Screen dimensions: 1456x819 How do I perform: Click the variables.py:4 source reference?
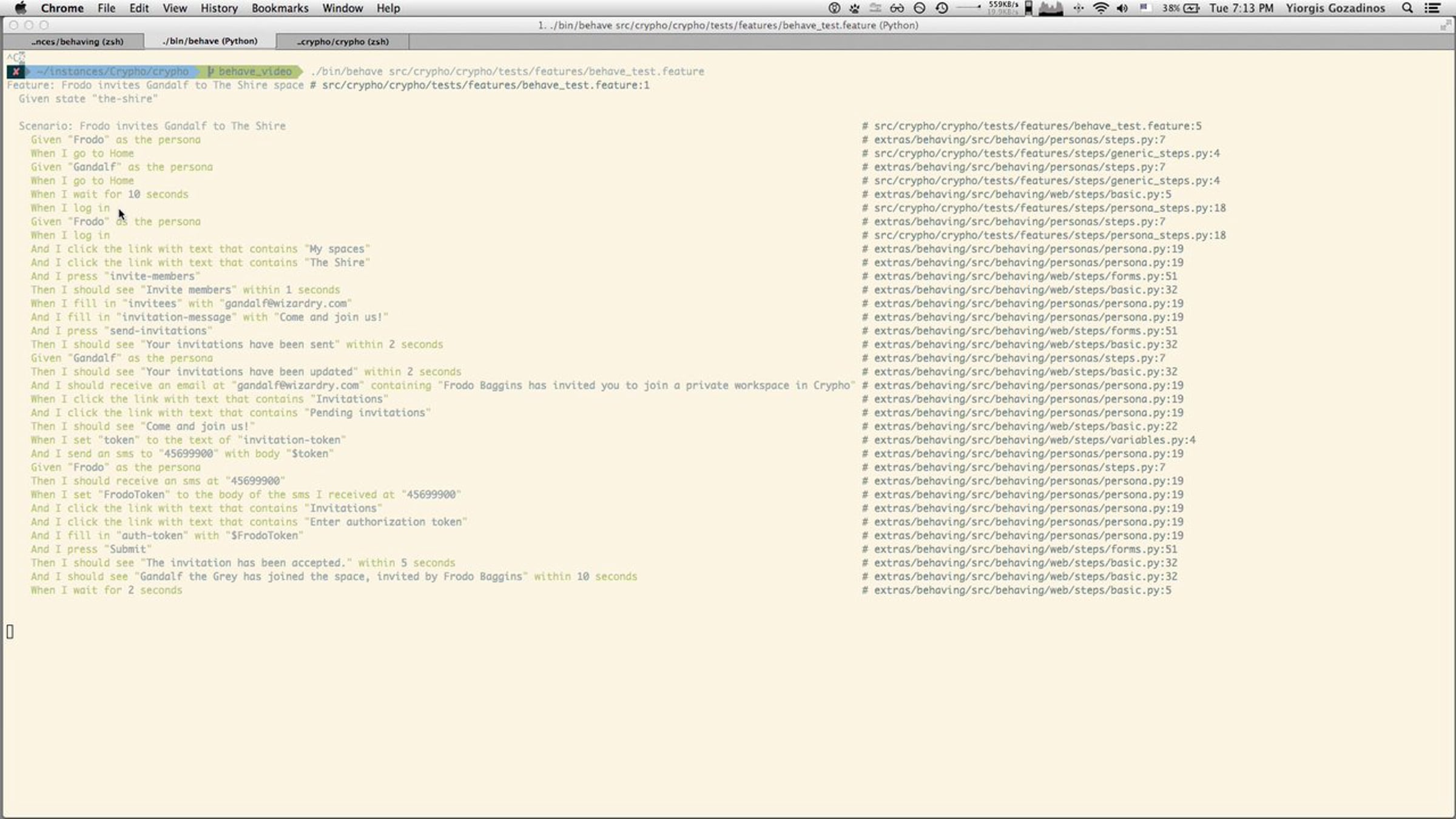click(x=1029, y=440)
